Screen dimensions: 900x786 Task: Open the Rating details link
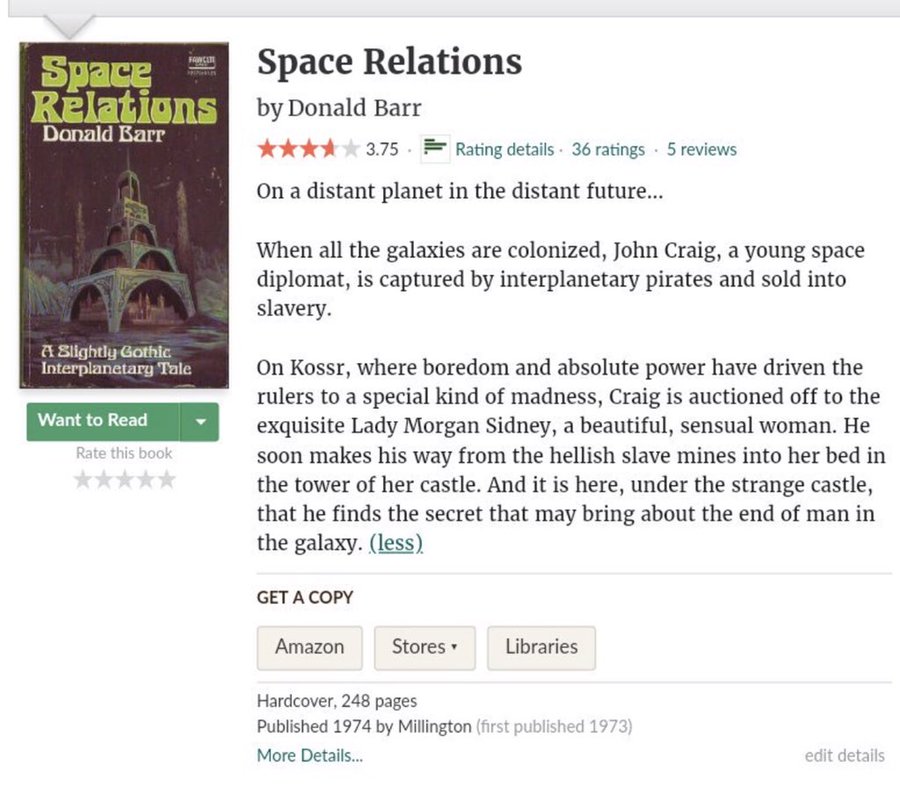[x=504, y=149]
